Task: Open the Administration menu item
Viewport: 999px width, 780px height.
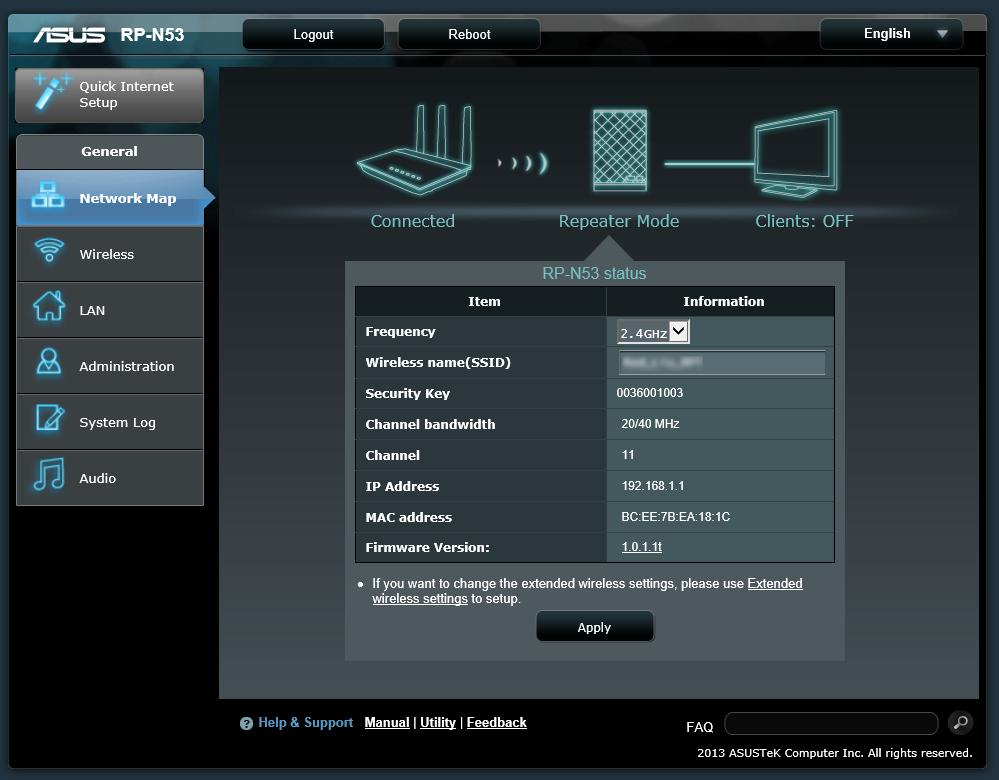Action: tap(110, 366)
